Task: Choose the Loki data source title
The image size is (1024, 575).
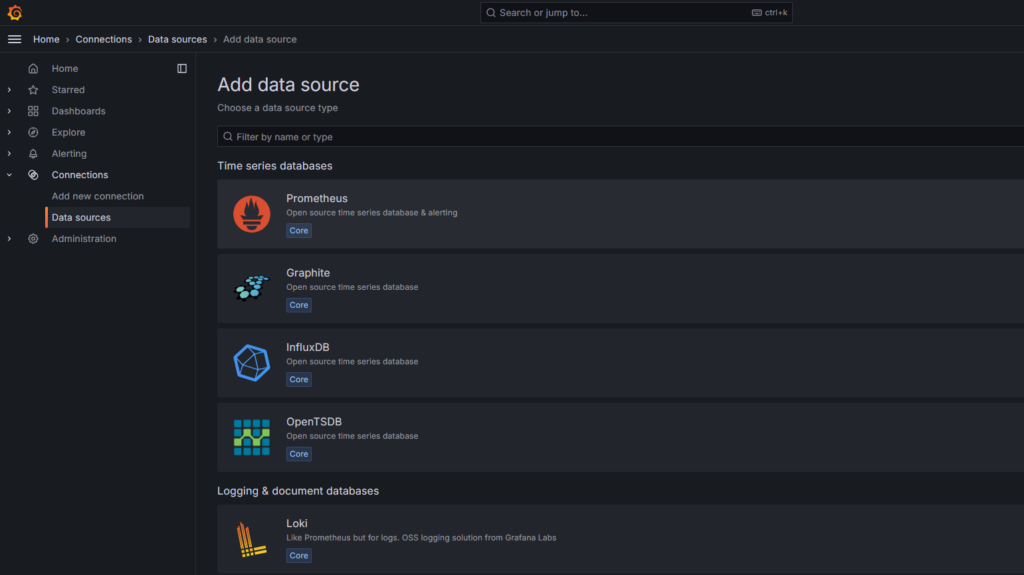Action: pos(296,523)
